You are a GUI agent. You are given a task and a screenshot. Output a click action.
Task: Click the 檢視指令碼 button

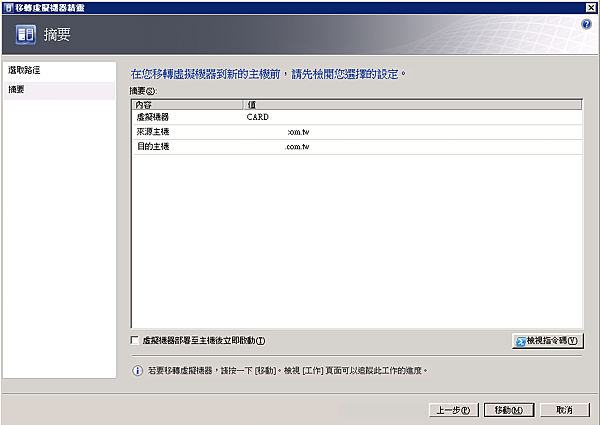tap(548, 340)
